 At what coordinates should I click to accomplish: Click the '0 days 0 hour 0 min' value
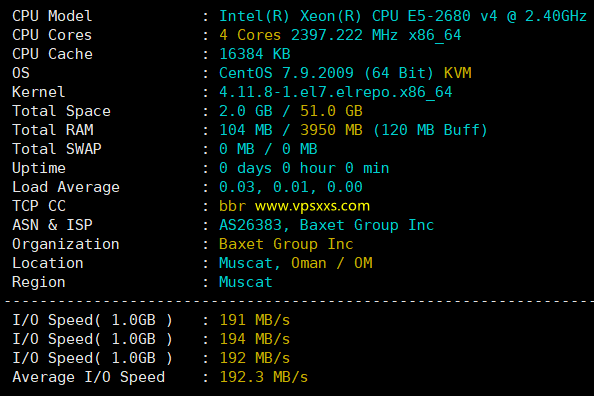(x=304, y=168)
